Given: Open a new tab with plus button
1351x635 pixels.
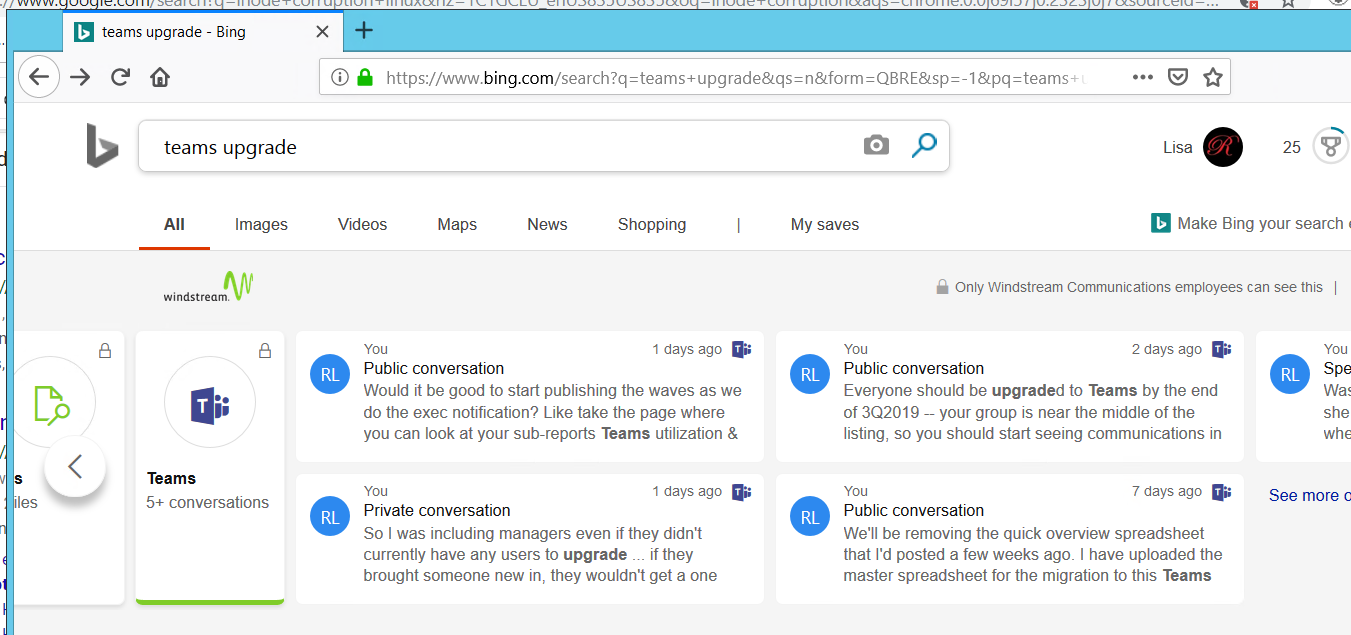Looking at the screenshot, I should (x=364, y=31).
